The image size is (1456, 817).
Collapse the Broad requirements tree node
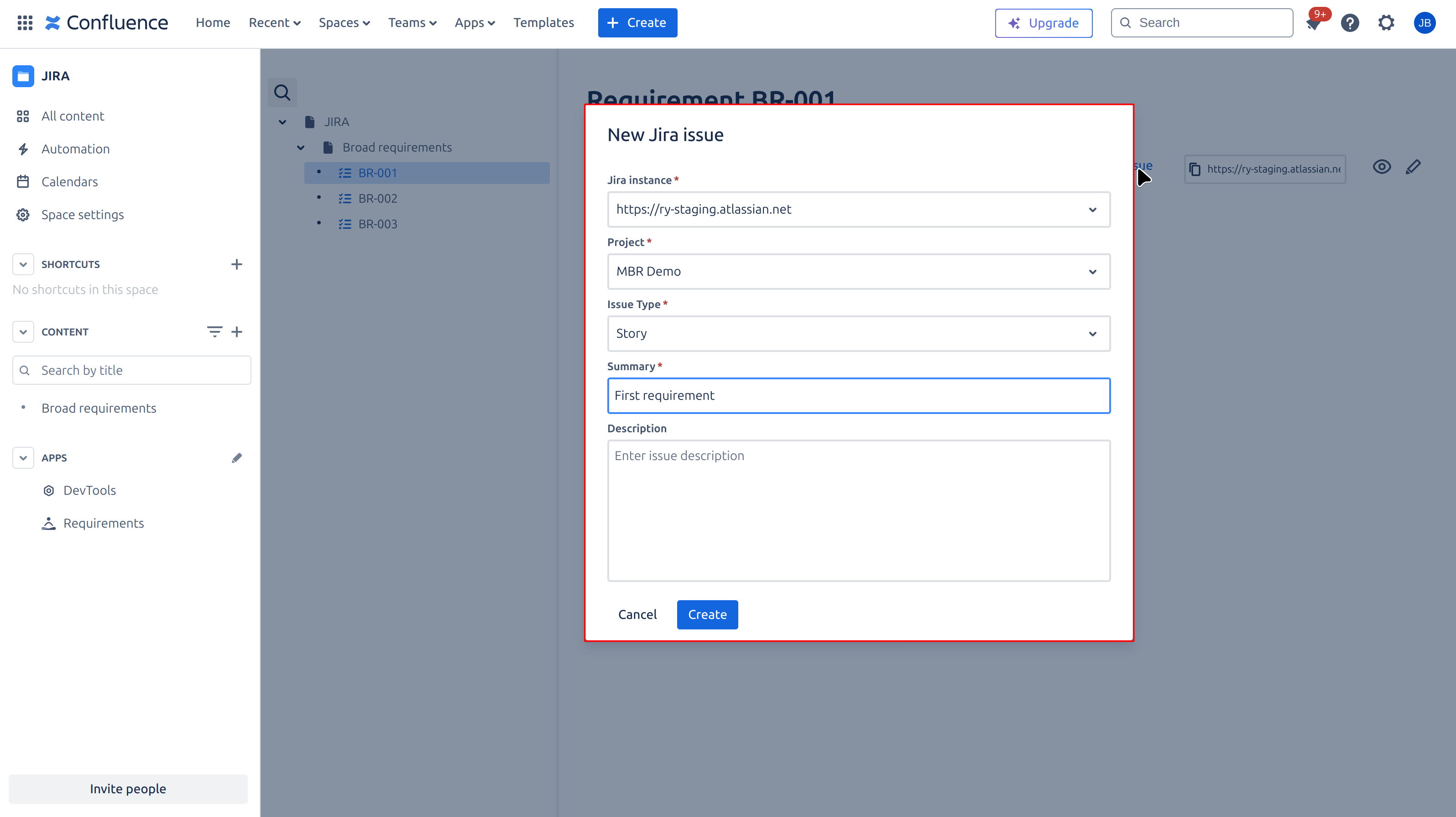[x=301, y=147]
